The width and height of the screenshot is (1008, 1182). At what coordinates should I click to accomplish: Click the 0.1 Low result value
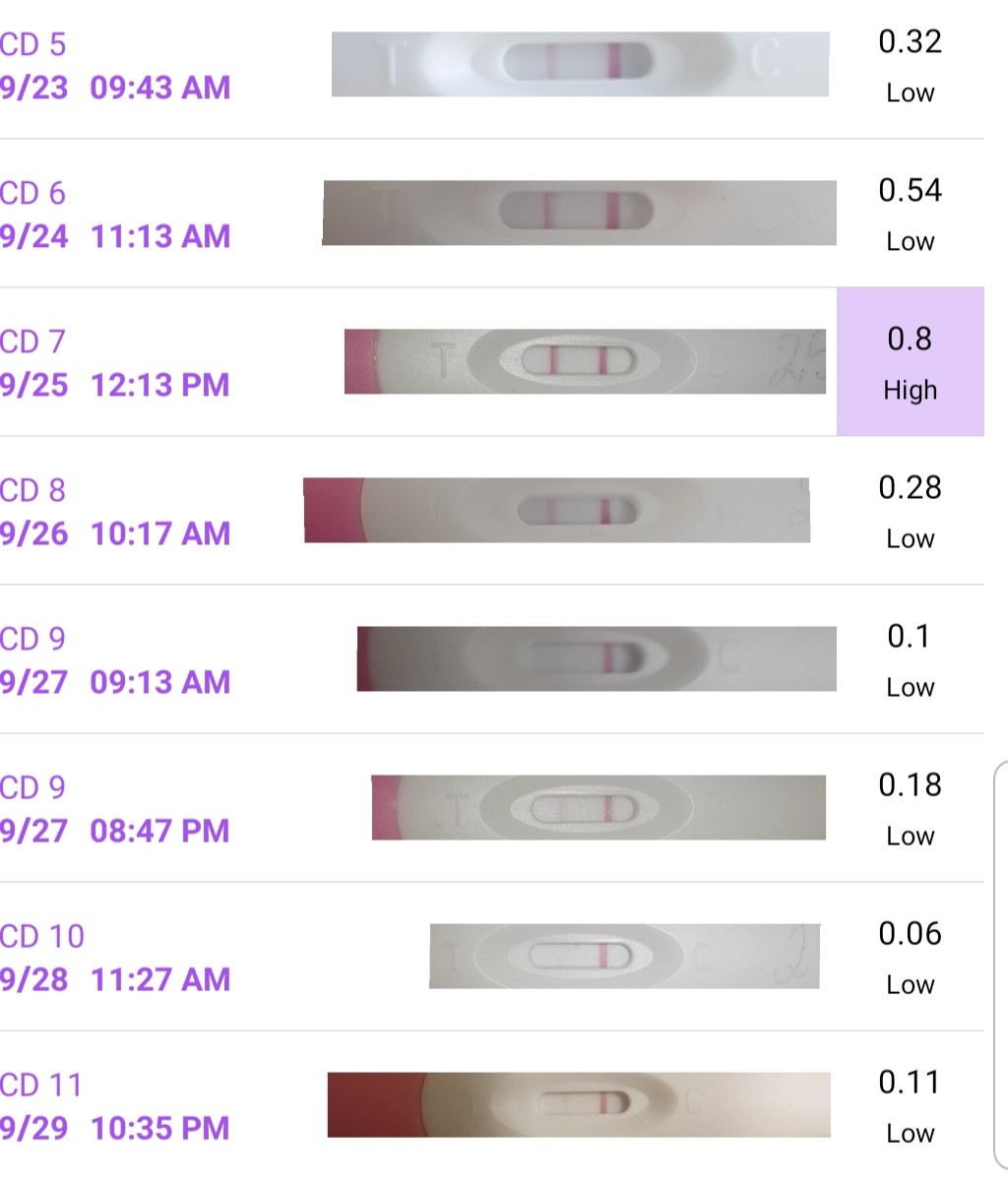[910, 659]
